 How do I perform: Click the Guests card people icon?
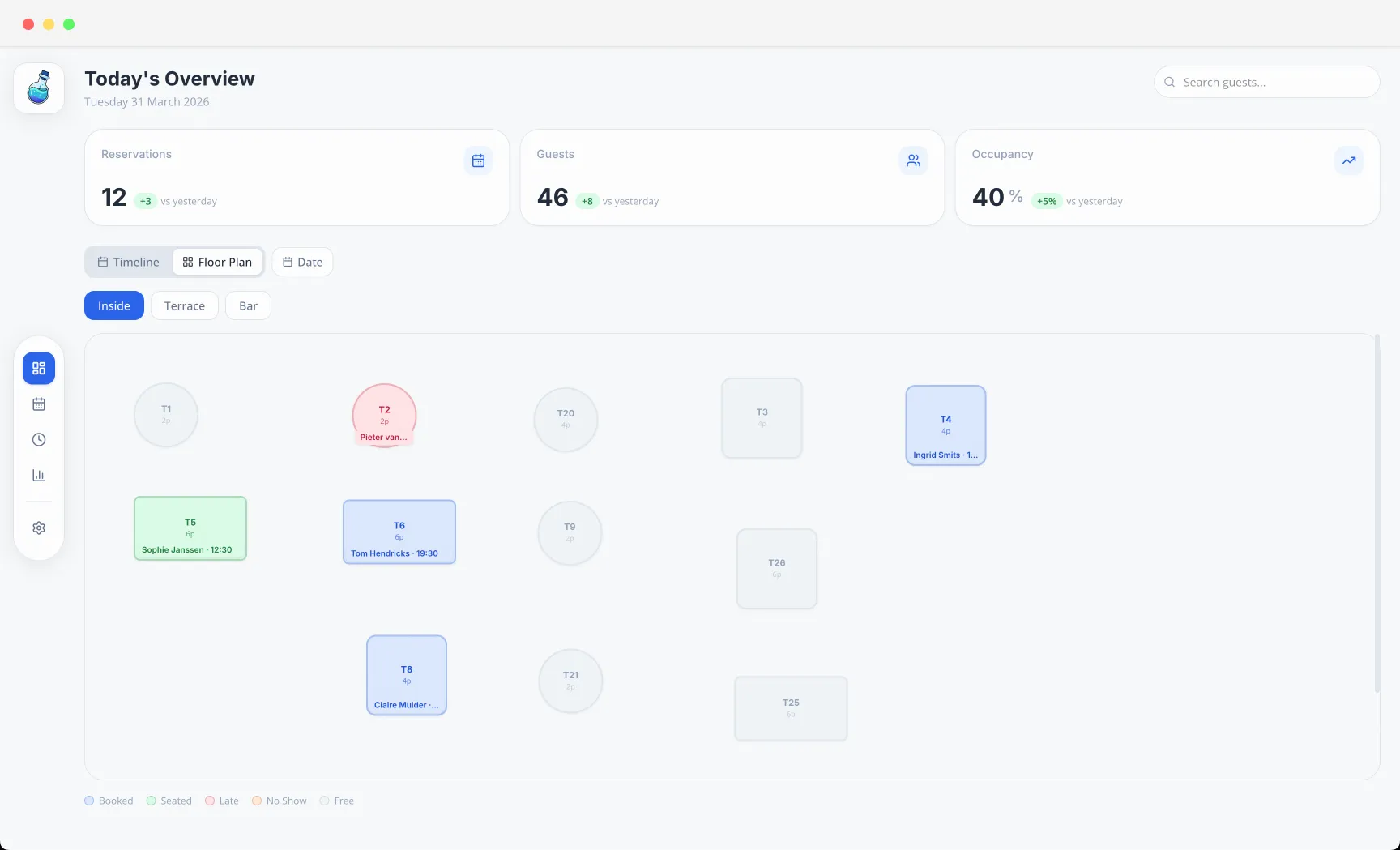pos(913,160)
